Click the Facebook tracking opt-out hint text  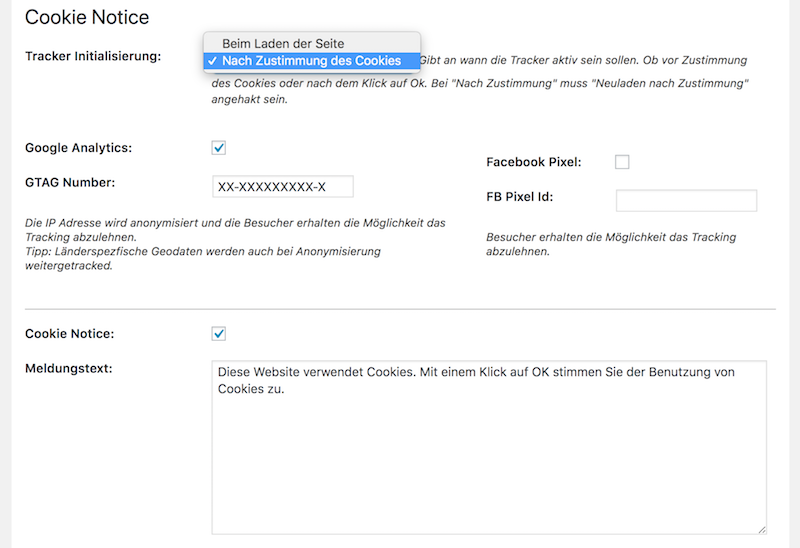[x=610, y=244]
